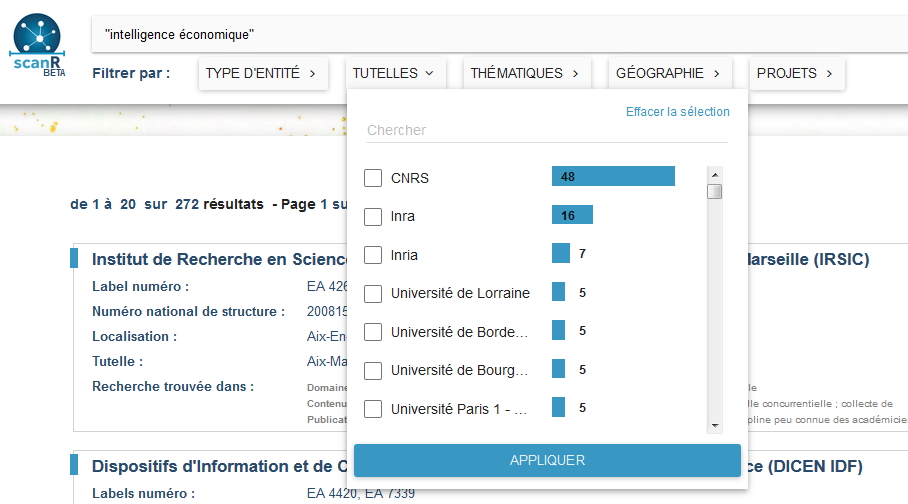Image resolution: width=908 pixels, height=504 pixels.
Task: Click the "Numéro national de structure :" label
Action: pyautogui.click(x=188, y=312)
